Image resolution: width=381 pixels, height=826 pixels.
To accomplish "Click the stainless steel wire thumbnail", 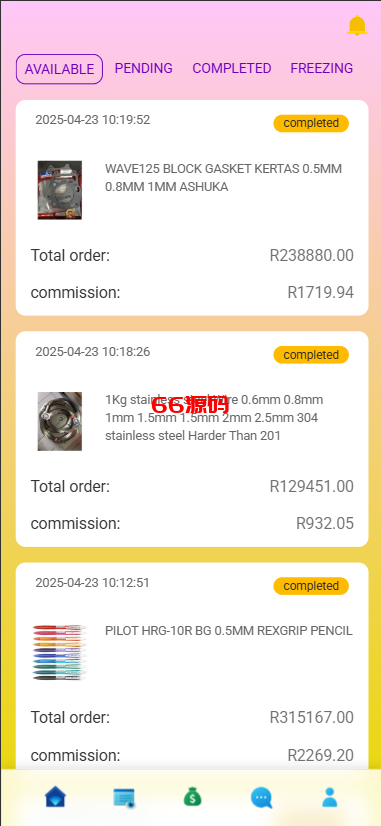I will click(x=60, y=421).
